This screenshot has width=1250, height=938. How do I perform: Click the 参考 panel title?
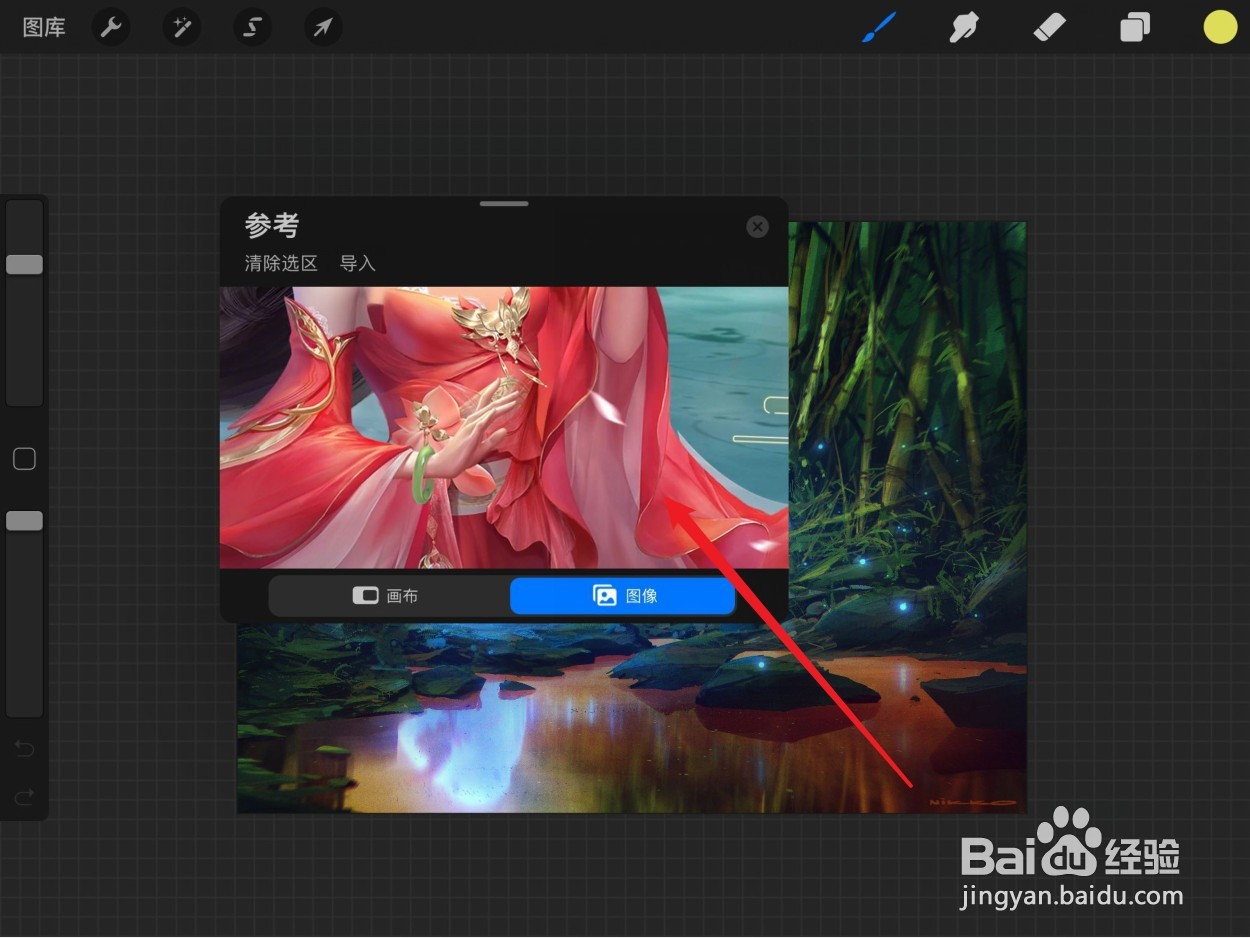[x=272, y=226]
